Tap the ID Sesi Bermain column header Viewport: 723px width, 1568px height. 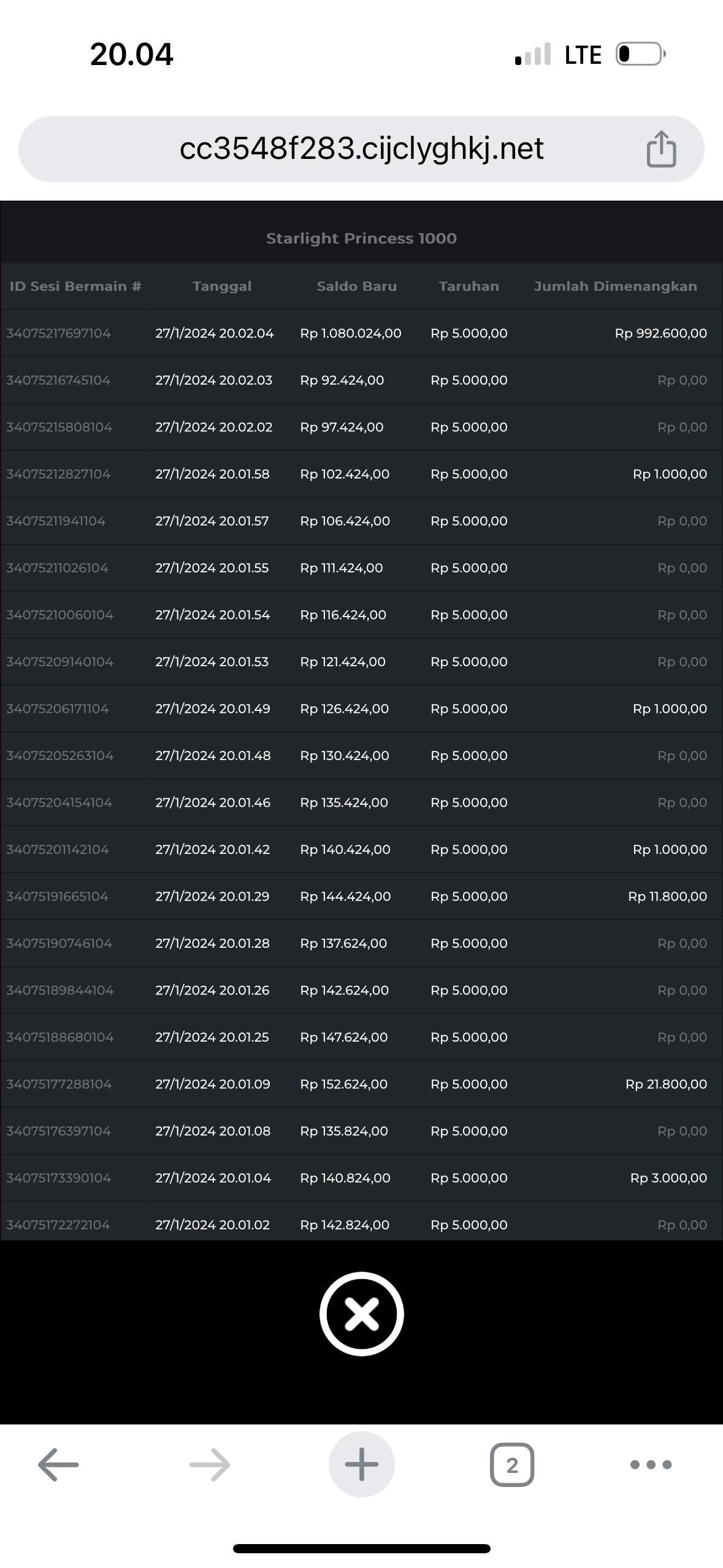point(75,286)
